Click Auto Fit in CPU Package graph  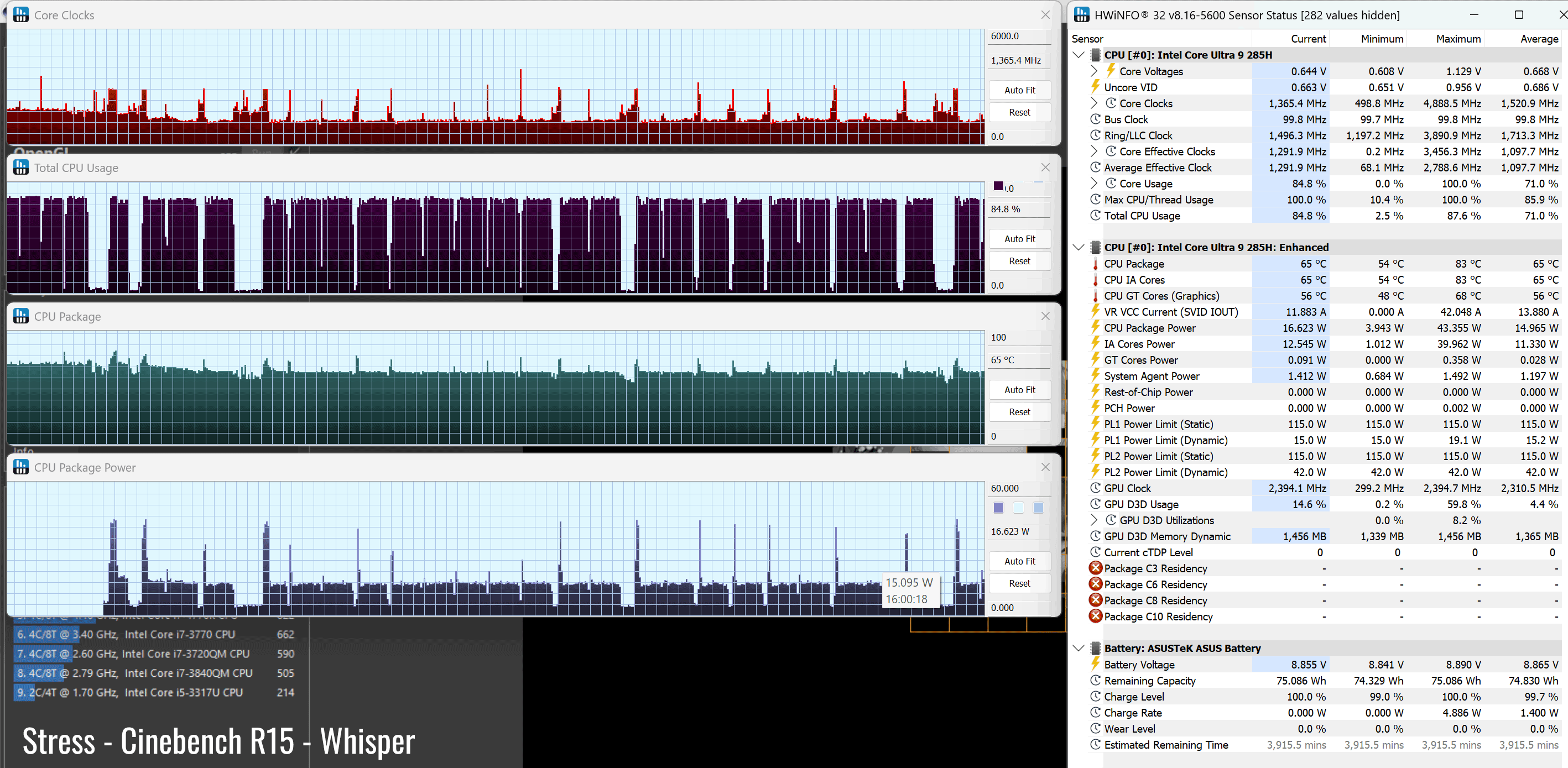click(1019, 389)
